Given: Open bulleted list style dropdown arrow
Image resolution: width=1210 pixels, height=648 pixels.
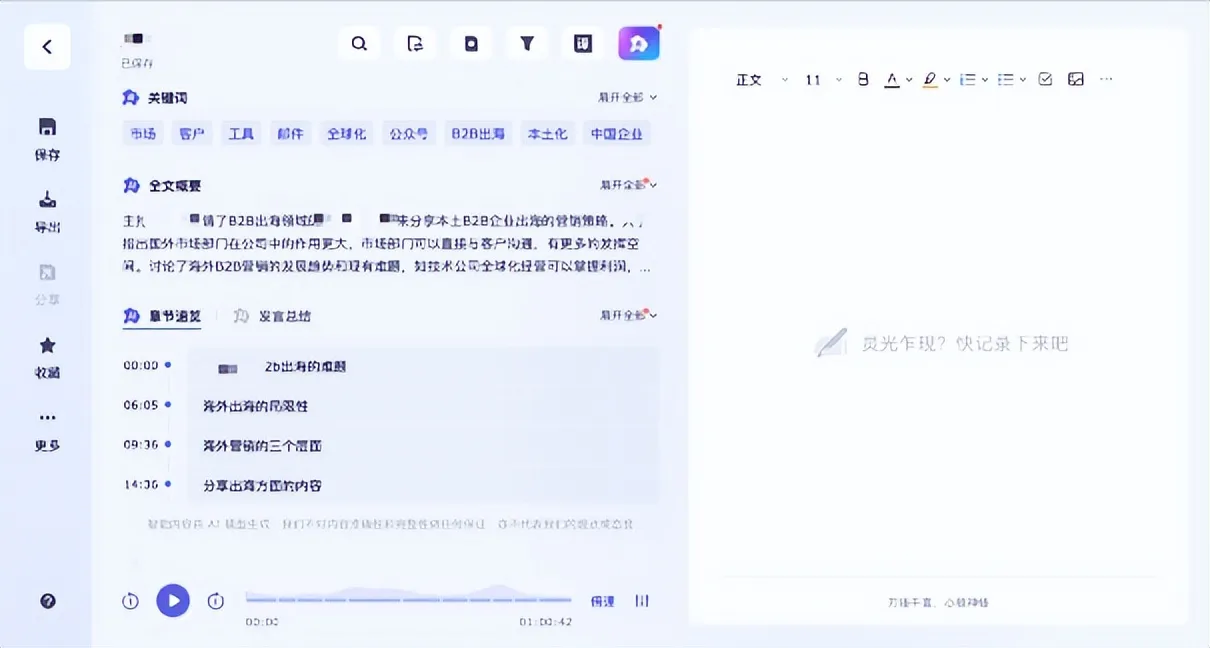Looking at the screenshot, I should click(x=1023, y=80).
